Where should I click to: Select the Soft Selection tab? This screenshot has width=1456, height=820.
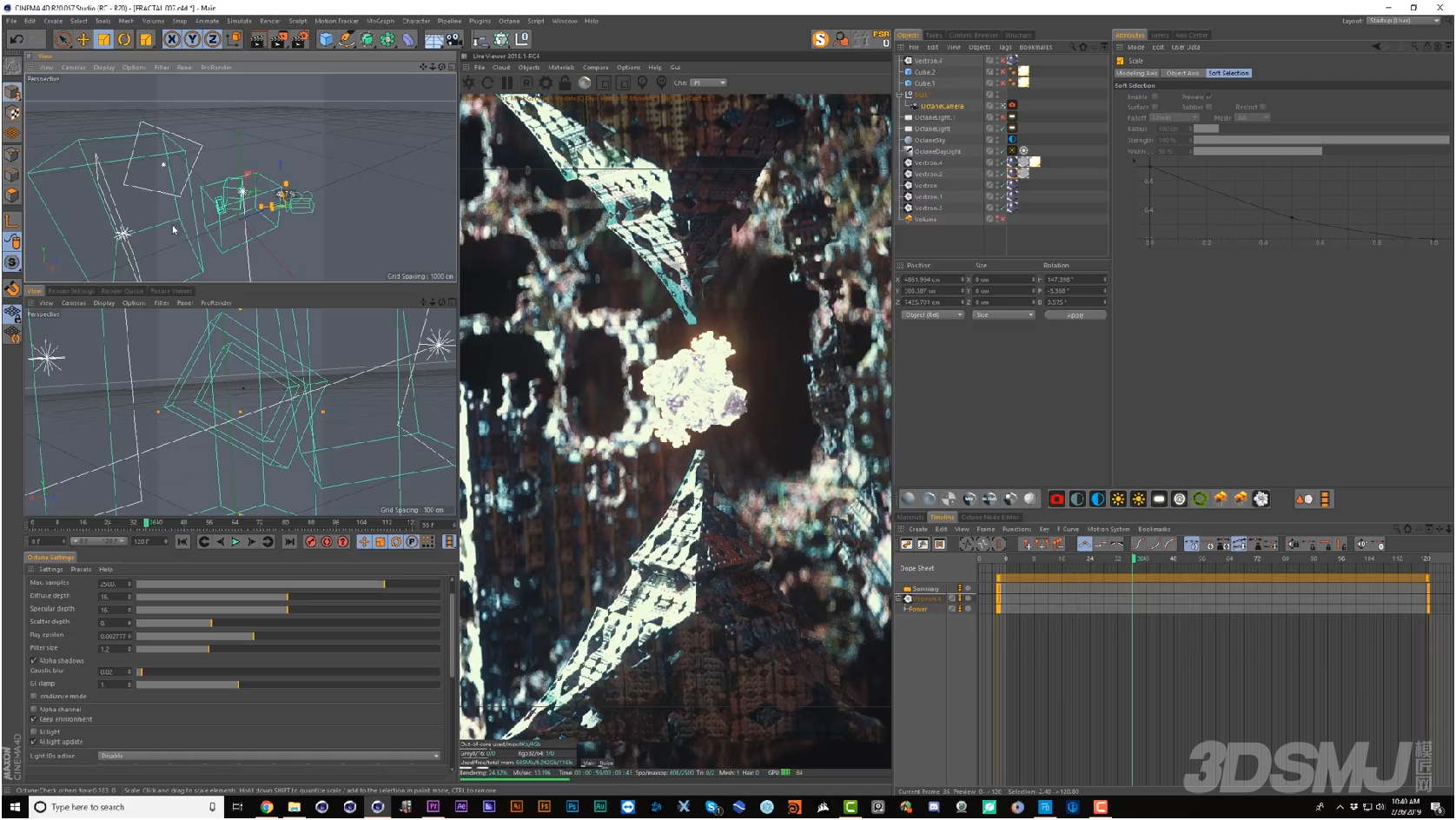[1228, 73]
